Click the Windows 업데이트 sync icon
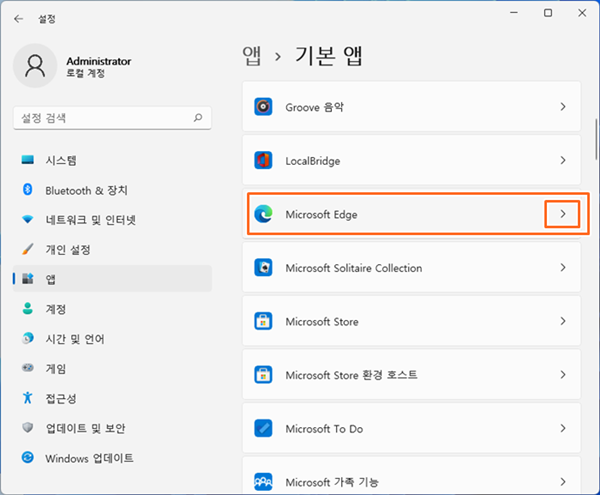Screen dimensions: 600x495 28,457
